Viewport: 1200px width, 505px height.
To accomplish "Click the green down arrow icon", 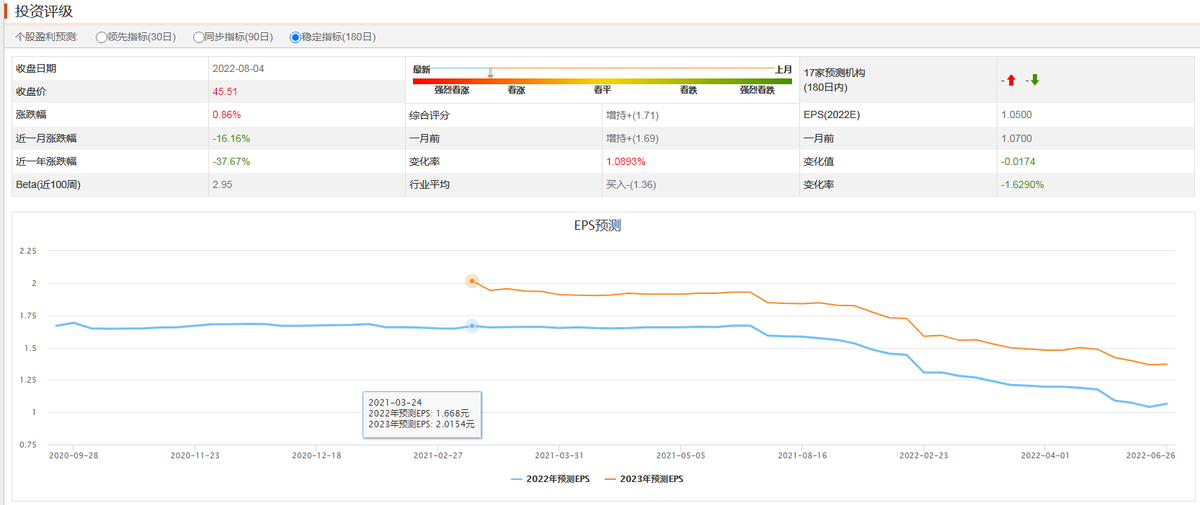I will coord(1035,80).
